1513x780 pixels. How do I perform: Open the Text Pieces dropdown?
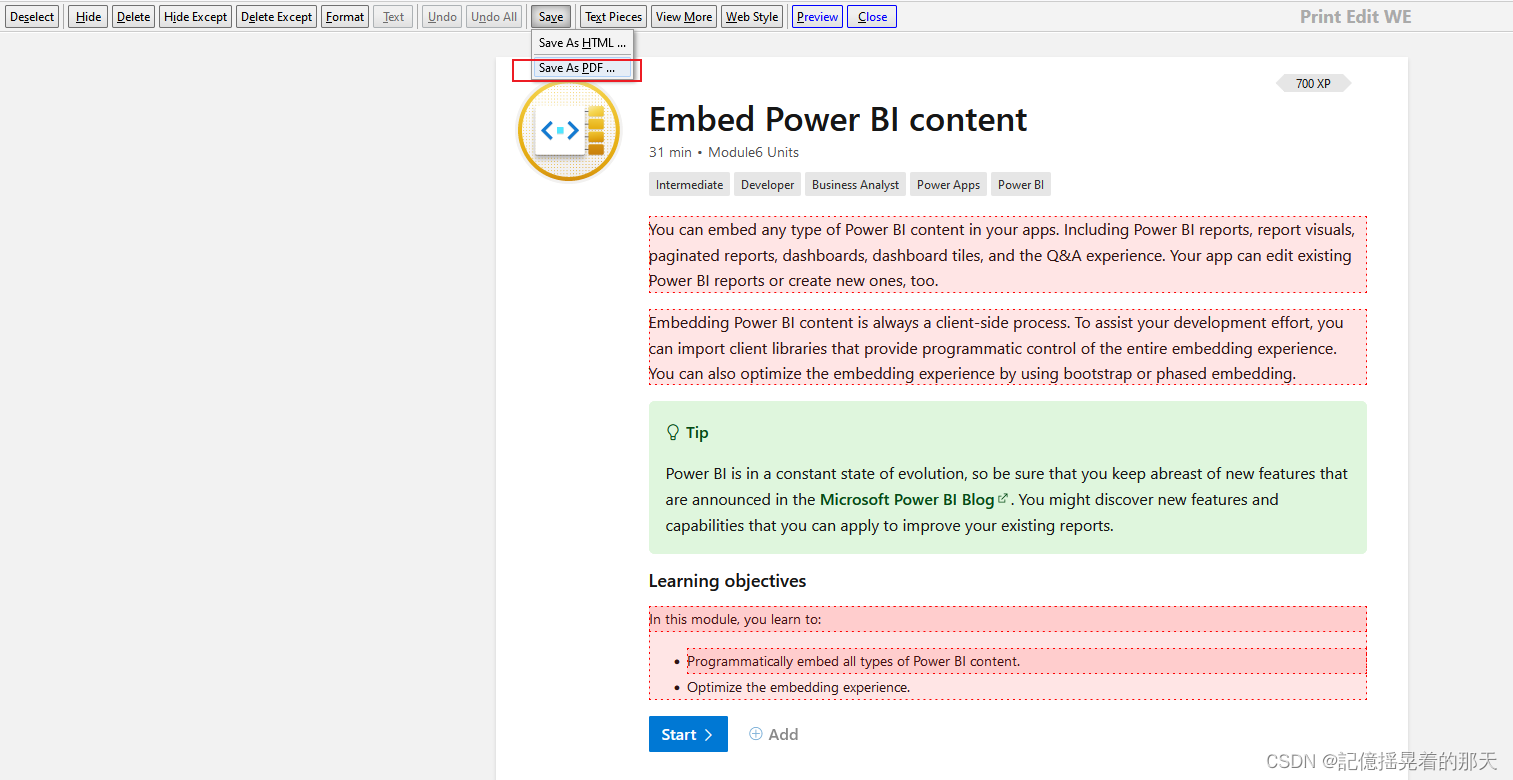(x=614, y=17)
